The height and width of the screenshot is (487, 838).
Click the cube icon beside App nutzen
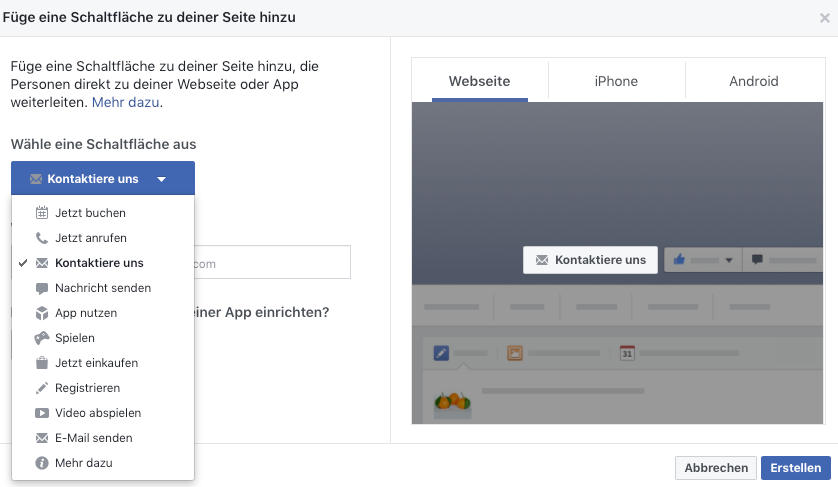(x=42, y=313)
